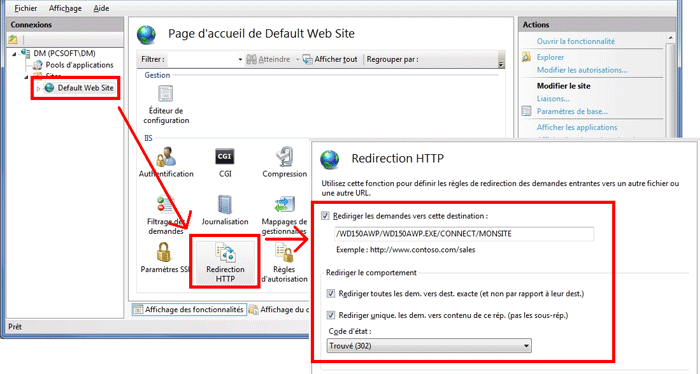Open the Authentification feature icon
This screenshot has width=700, height=374.
coord(166,163)
